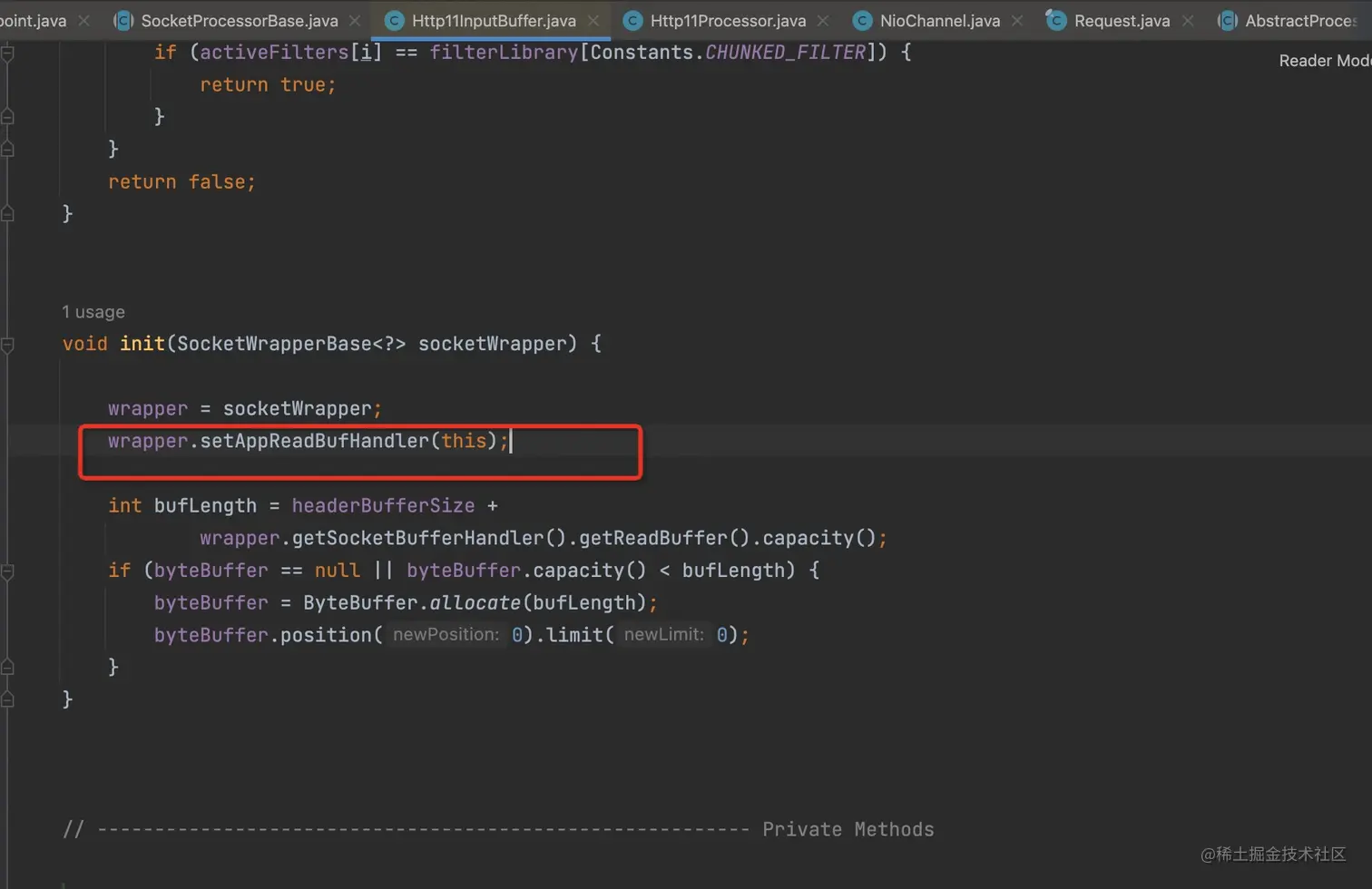The height and width of the screenshot is (889, 1372).
Task: Collapse the 'void init' method fold marker
Action: click(7, 345)
